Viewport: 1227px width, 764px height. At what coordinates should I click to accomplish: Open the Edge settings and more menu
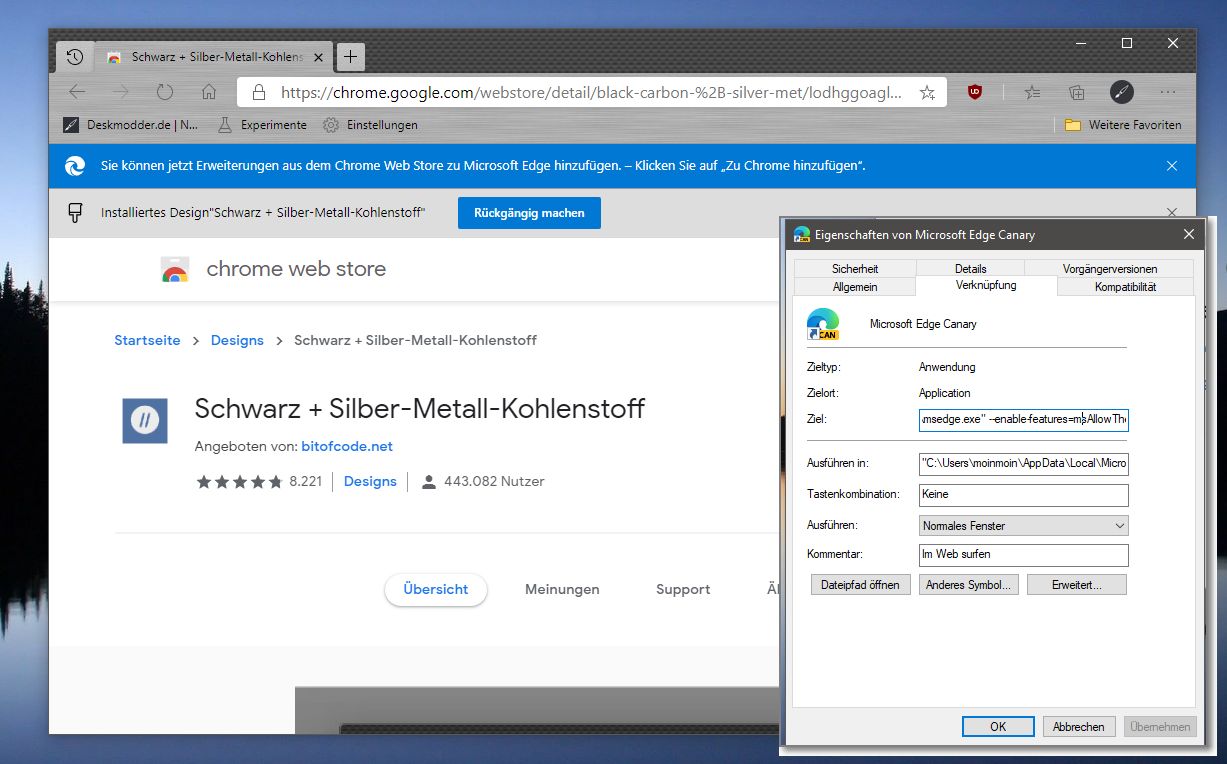pos(1167,92)
